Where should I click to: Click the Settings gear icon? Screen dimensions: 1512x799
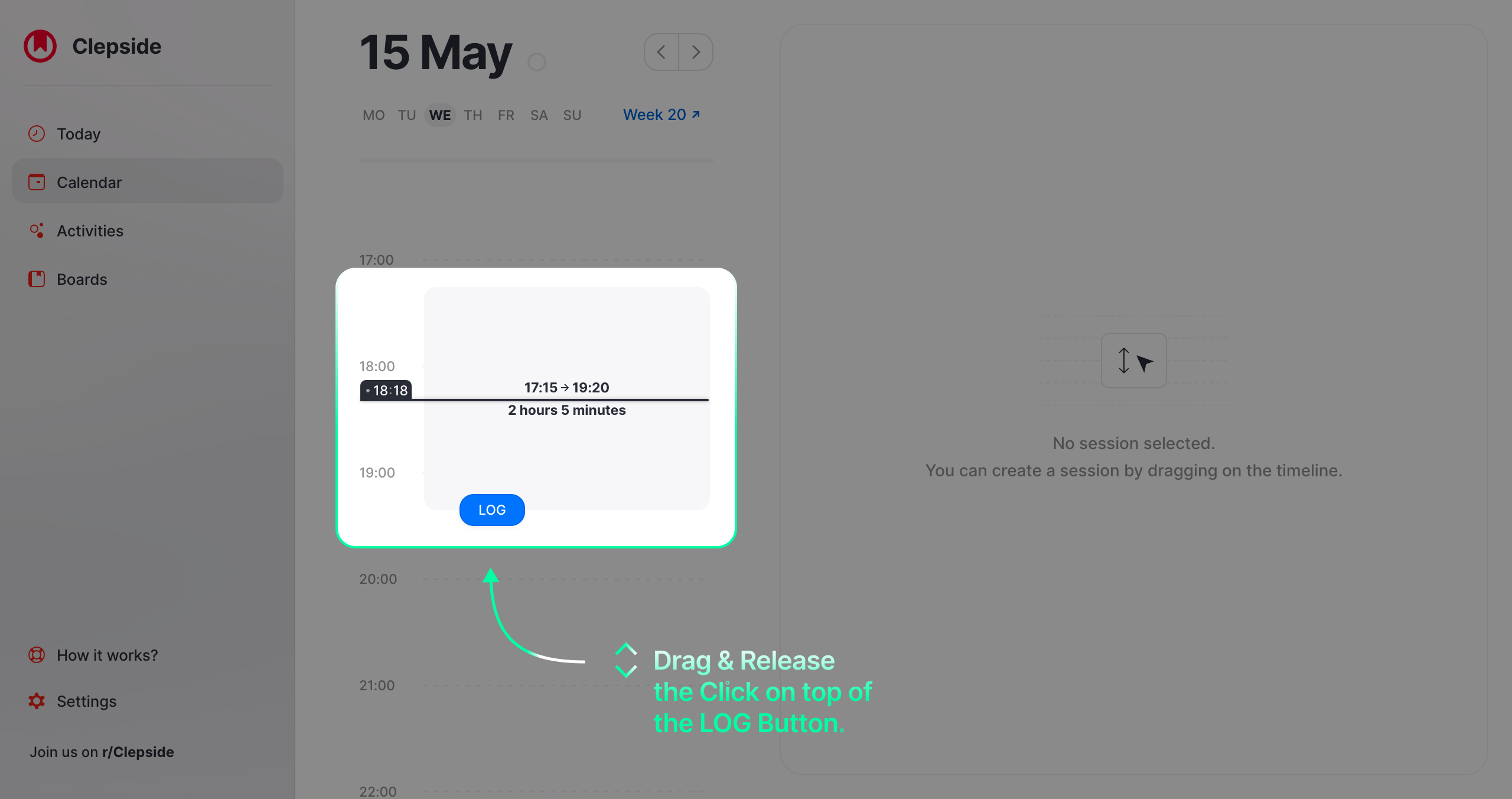point(37,700)
